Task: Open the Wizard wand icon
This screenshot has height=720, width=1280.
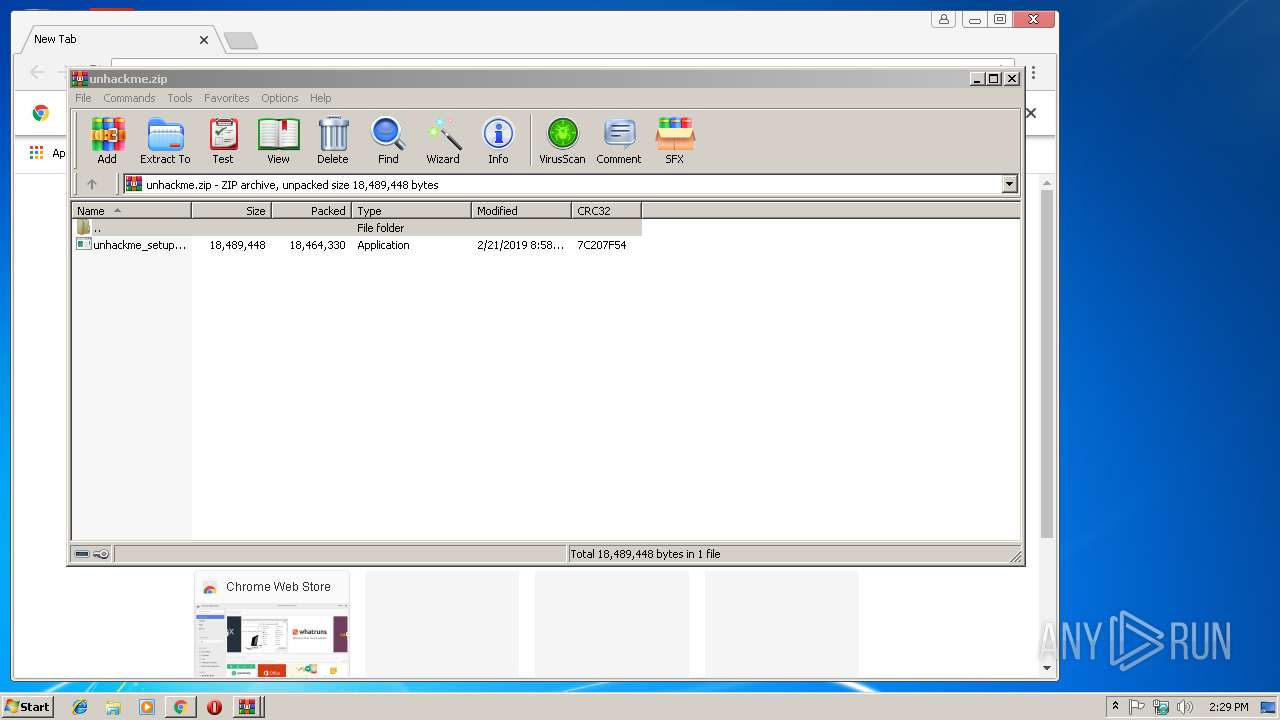Action: click(443, 141)
